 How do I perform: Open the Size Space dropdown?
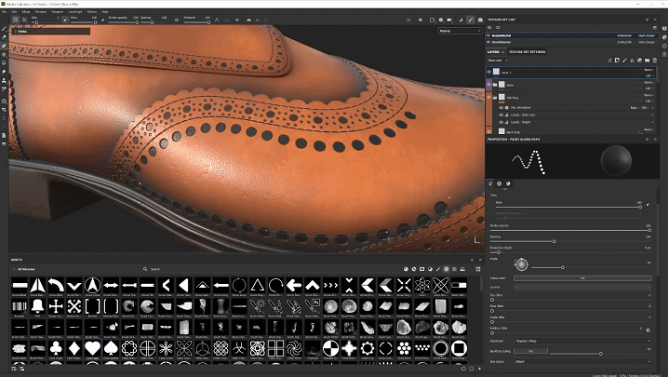pyautogui.click(x=582, y=362)
